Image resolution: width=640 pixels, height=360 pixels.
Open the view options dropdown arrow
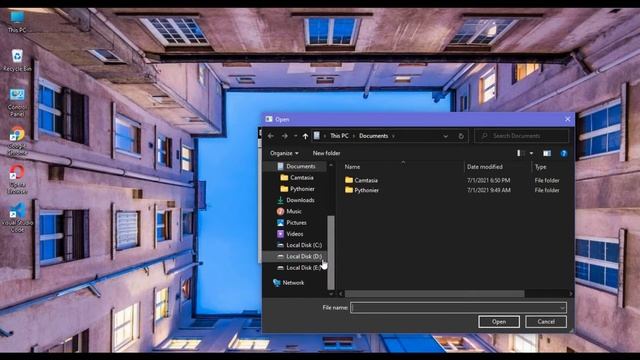click(531, 153)
